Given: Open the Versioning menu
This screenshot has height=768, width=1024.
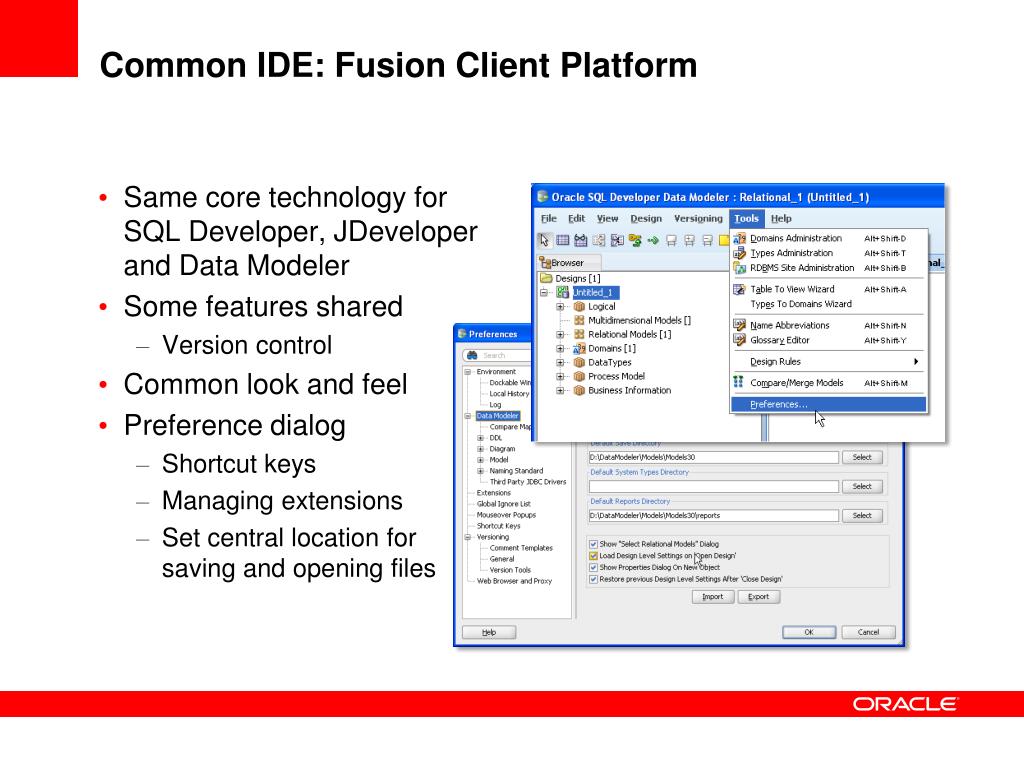Looking at the screenshot, I should pos(698,219).
